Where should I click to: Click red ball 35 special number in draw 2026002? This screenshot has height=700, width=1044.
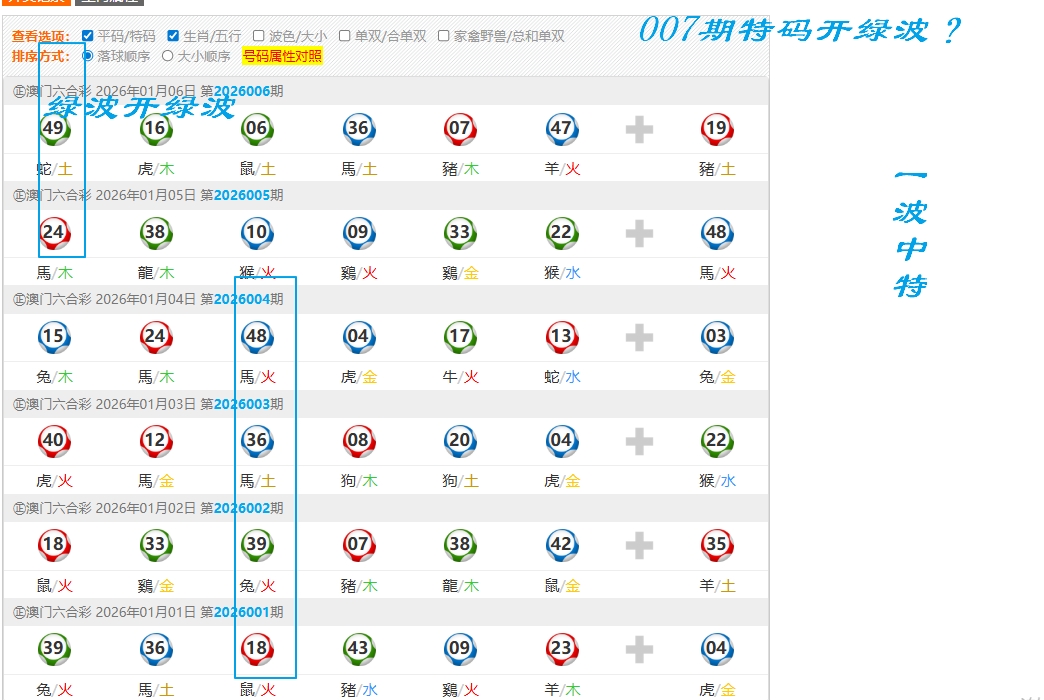(716, 545)
